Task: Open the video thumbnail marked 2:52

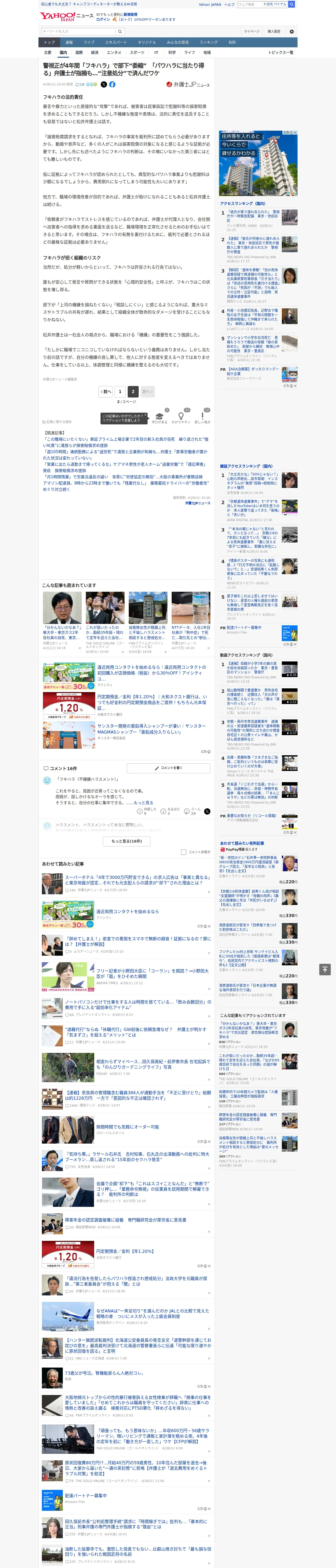Action: coord(290,696)
